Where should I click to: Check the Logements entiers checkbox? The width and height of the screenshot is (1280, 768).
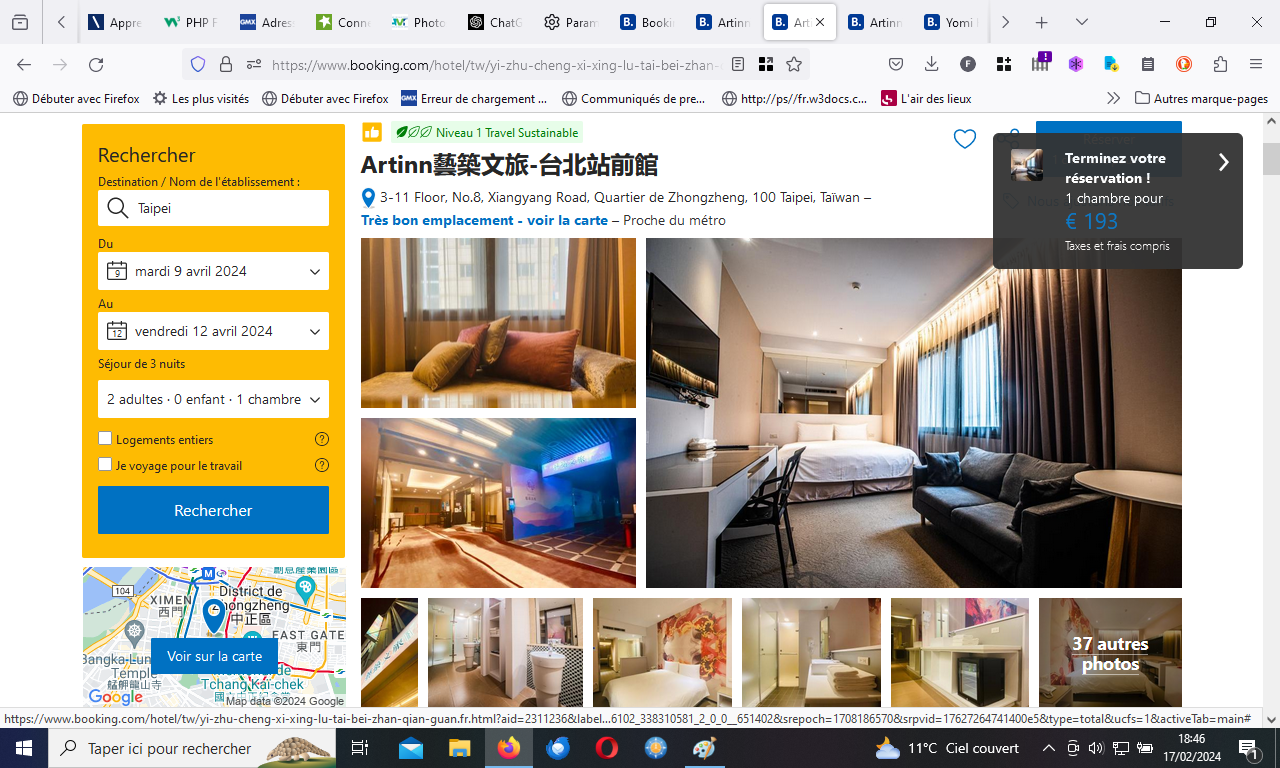coord(105,439)
